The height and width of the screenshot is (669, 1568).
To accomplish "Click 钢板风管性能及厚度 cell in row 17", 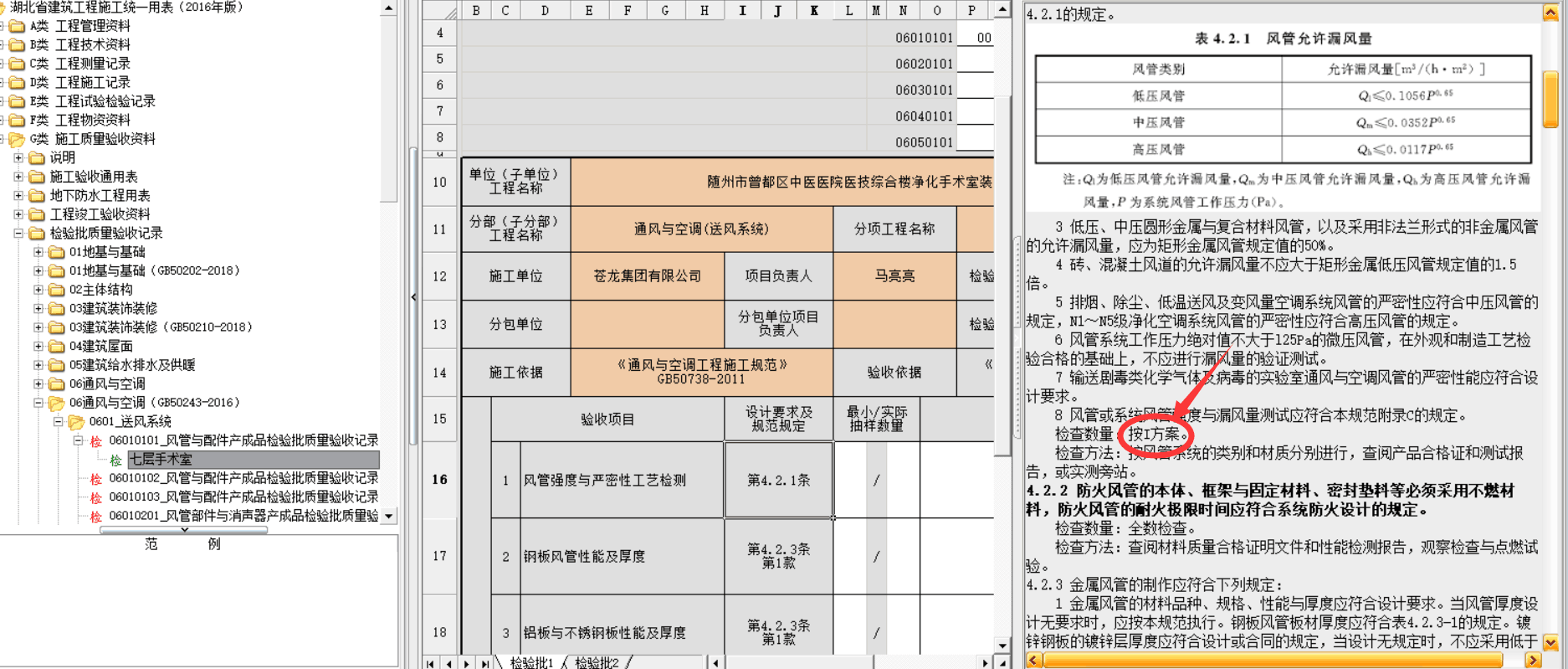I will 622,557.
